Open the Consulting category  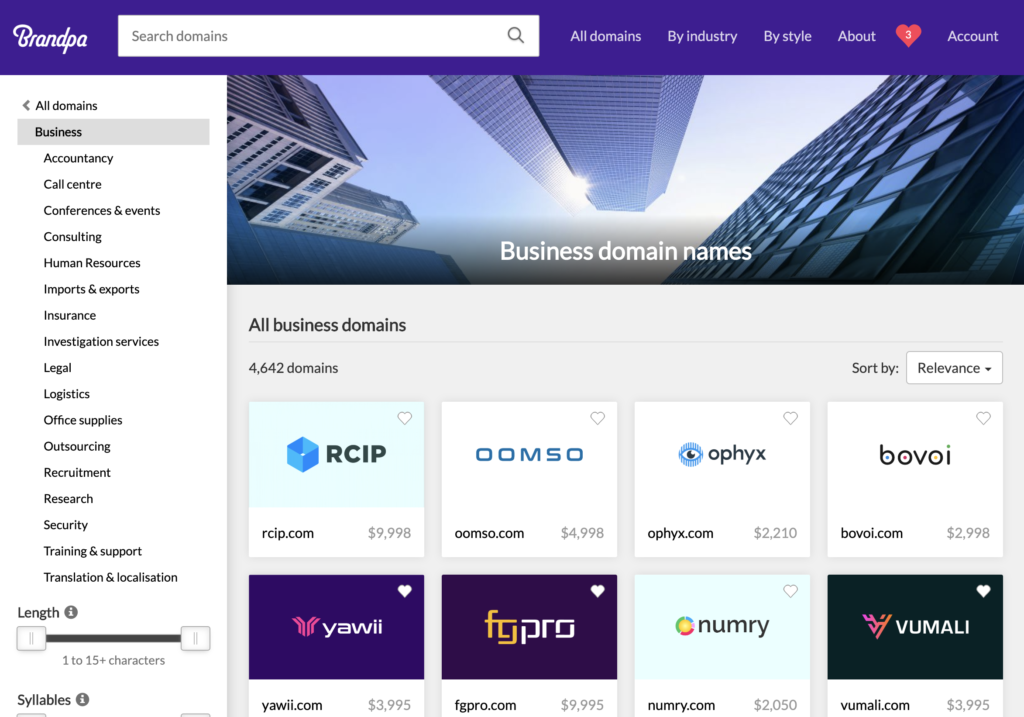point(72,236)
